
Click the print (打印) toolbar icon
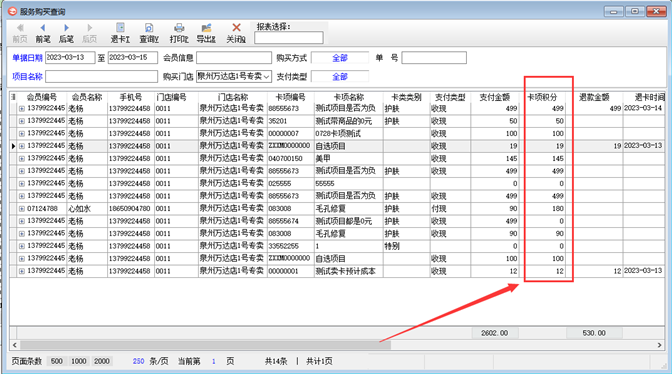179,28
